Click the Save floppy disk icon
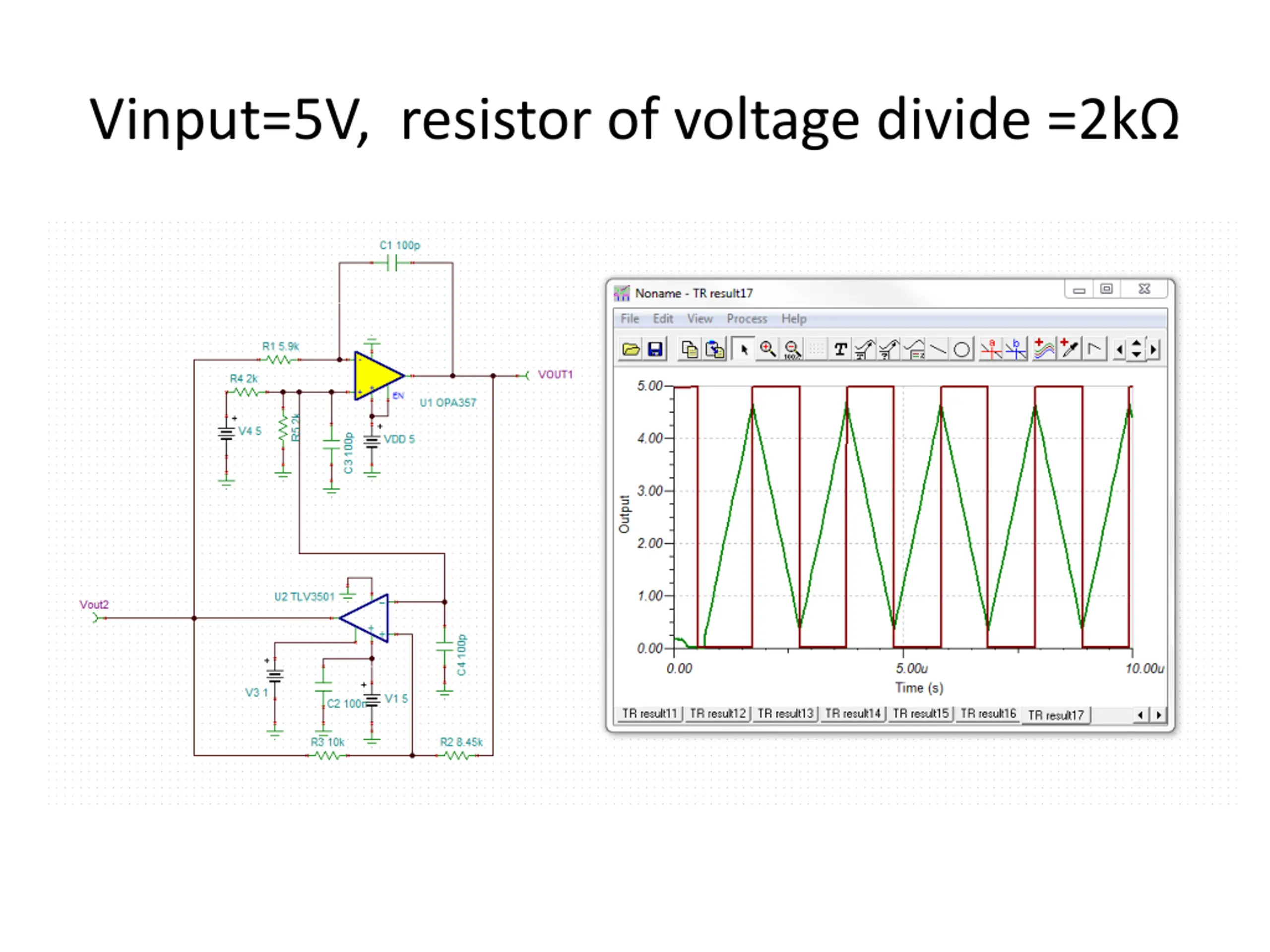1270x952 pixels. (655, 349)
